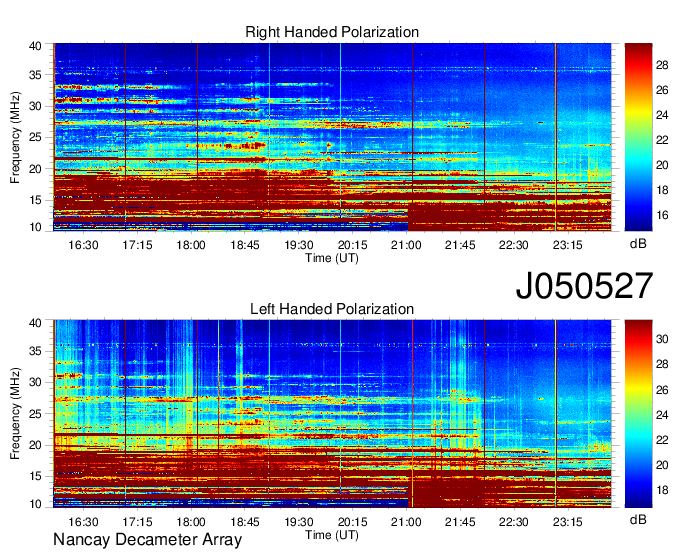
Task: Click the left-handed polarization spectrogram
Action: [x=332, y=413]
